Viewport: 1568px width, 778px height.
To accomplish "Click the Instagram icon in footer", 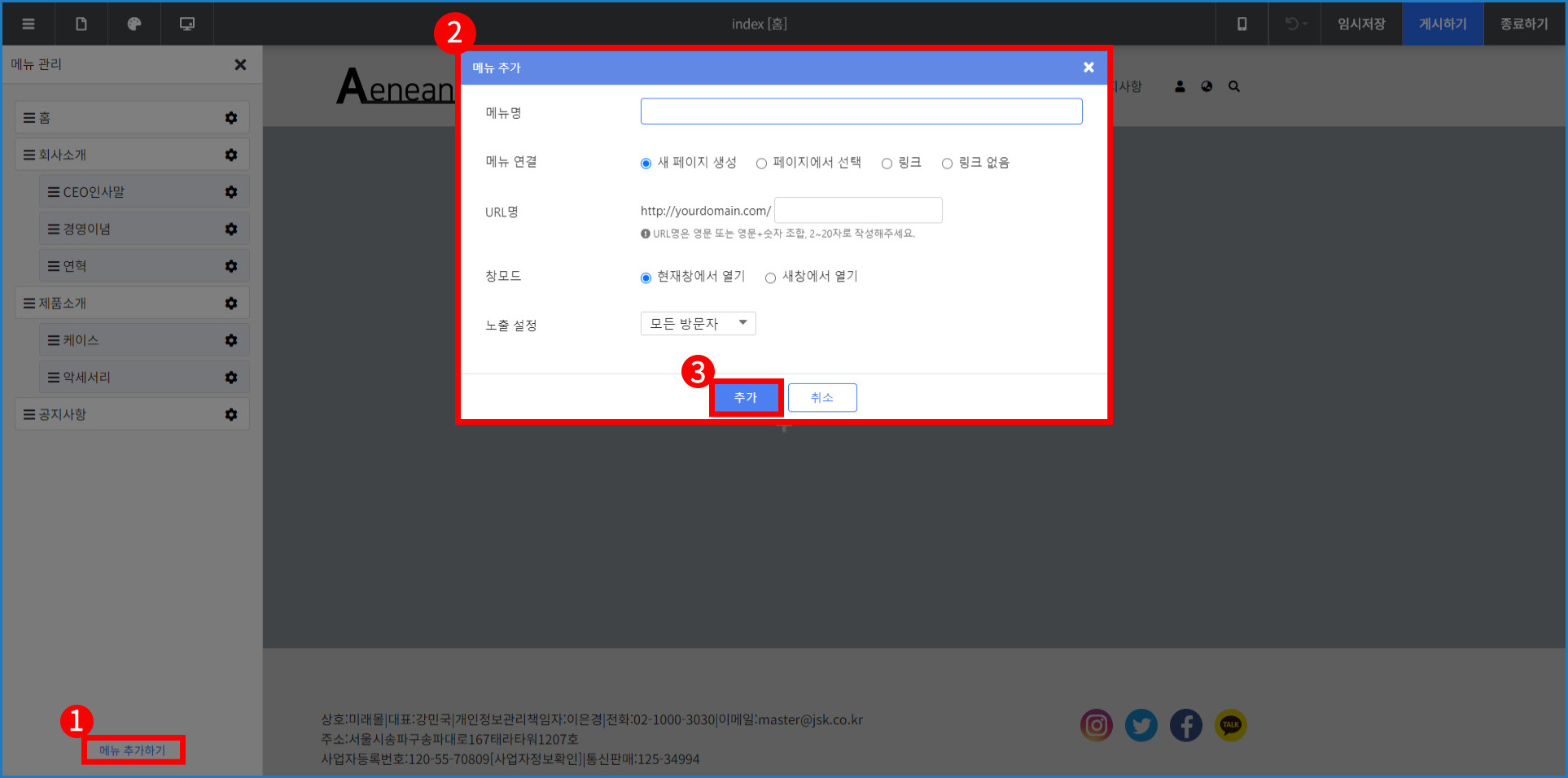I will click(1097, 725).
